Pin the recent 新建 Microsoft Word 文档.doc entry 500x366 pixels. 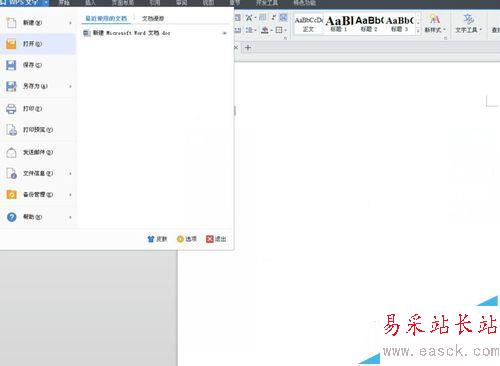tap(225, 33)
